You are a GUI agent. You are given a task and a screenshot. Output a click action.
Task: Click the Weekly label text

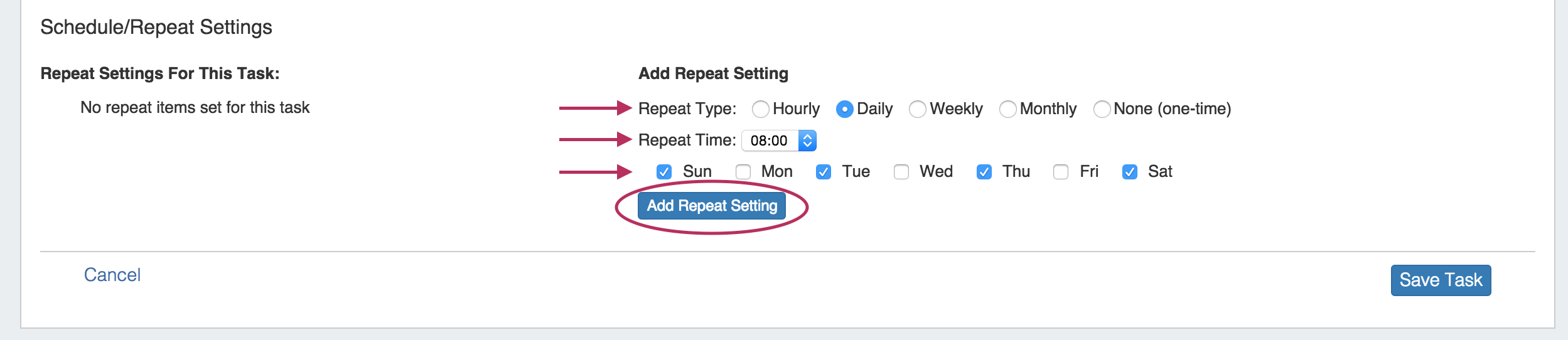[956, 109]
